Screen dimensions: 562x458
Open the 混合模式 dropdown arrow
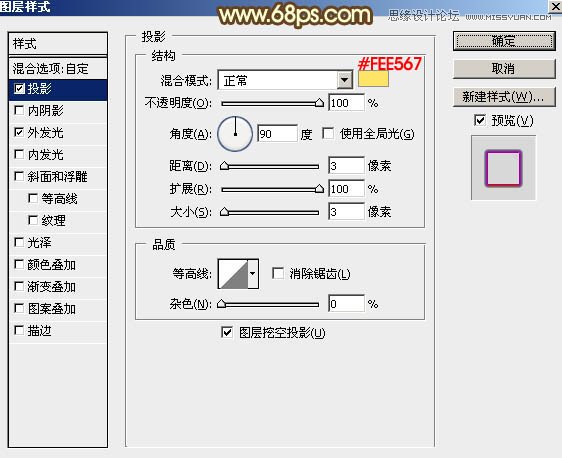pos(344,80)
